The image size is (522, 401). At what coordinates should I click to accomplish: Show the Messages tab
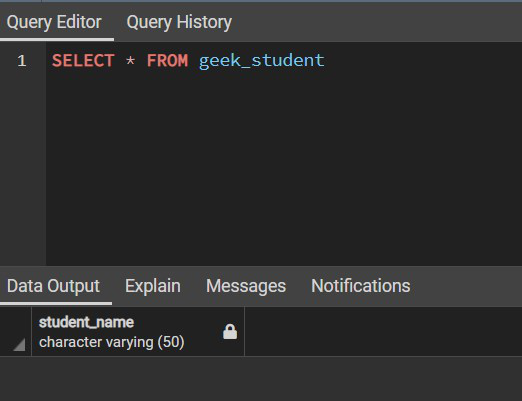246,286
